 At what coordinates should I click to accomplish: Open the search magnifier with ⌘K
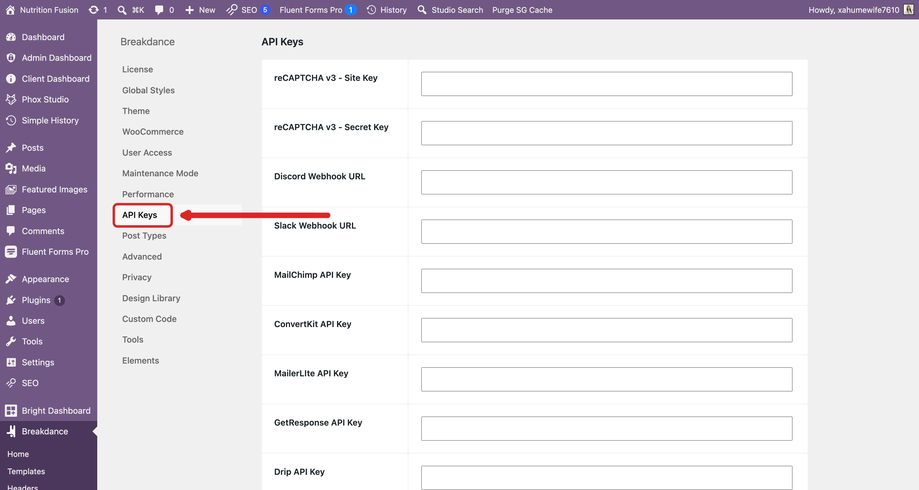[122, 10]
